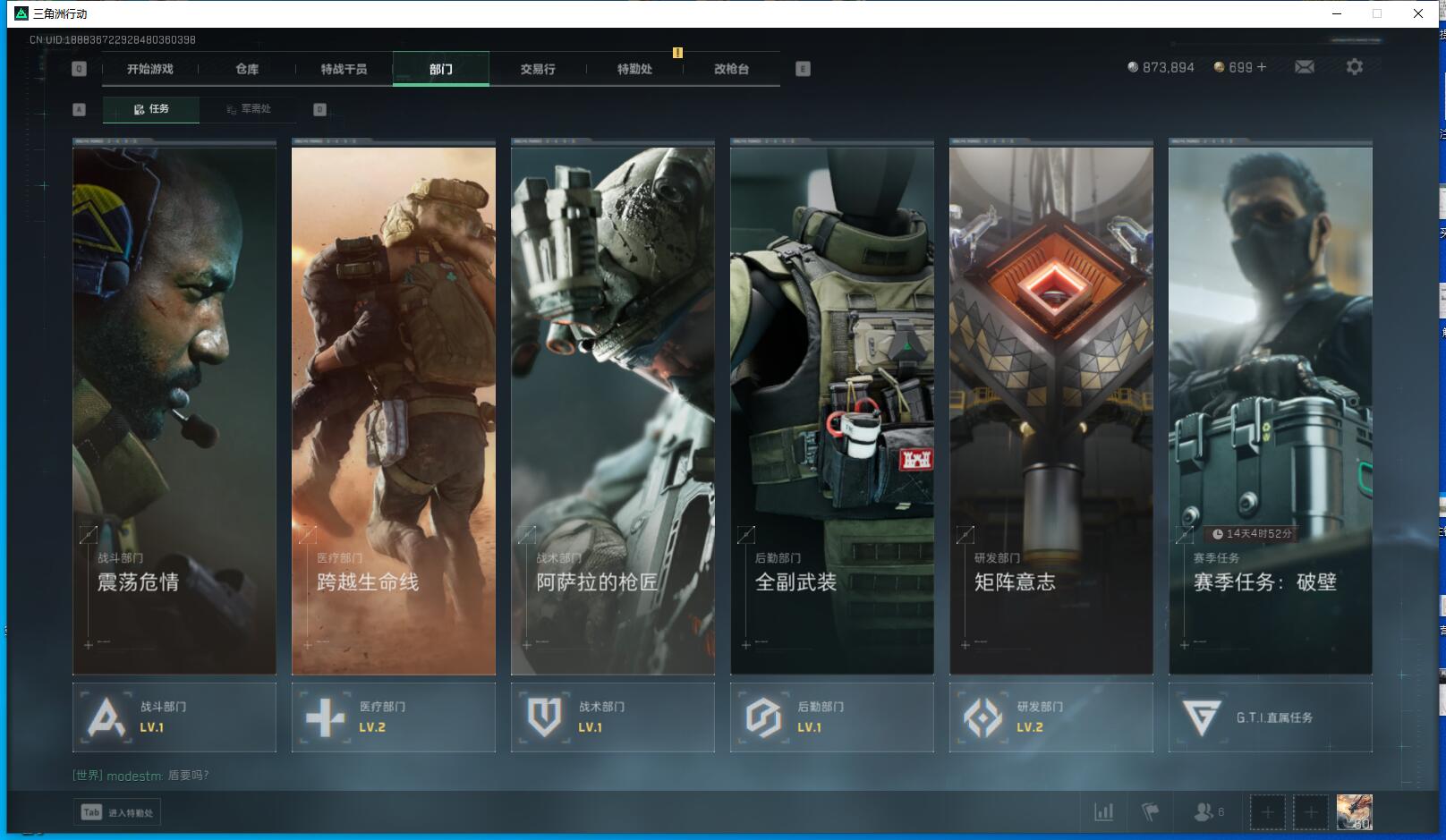Click the R&D department diamond icon
This screenshot has height=840, width=1446.
pos(982,717)
